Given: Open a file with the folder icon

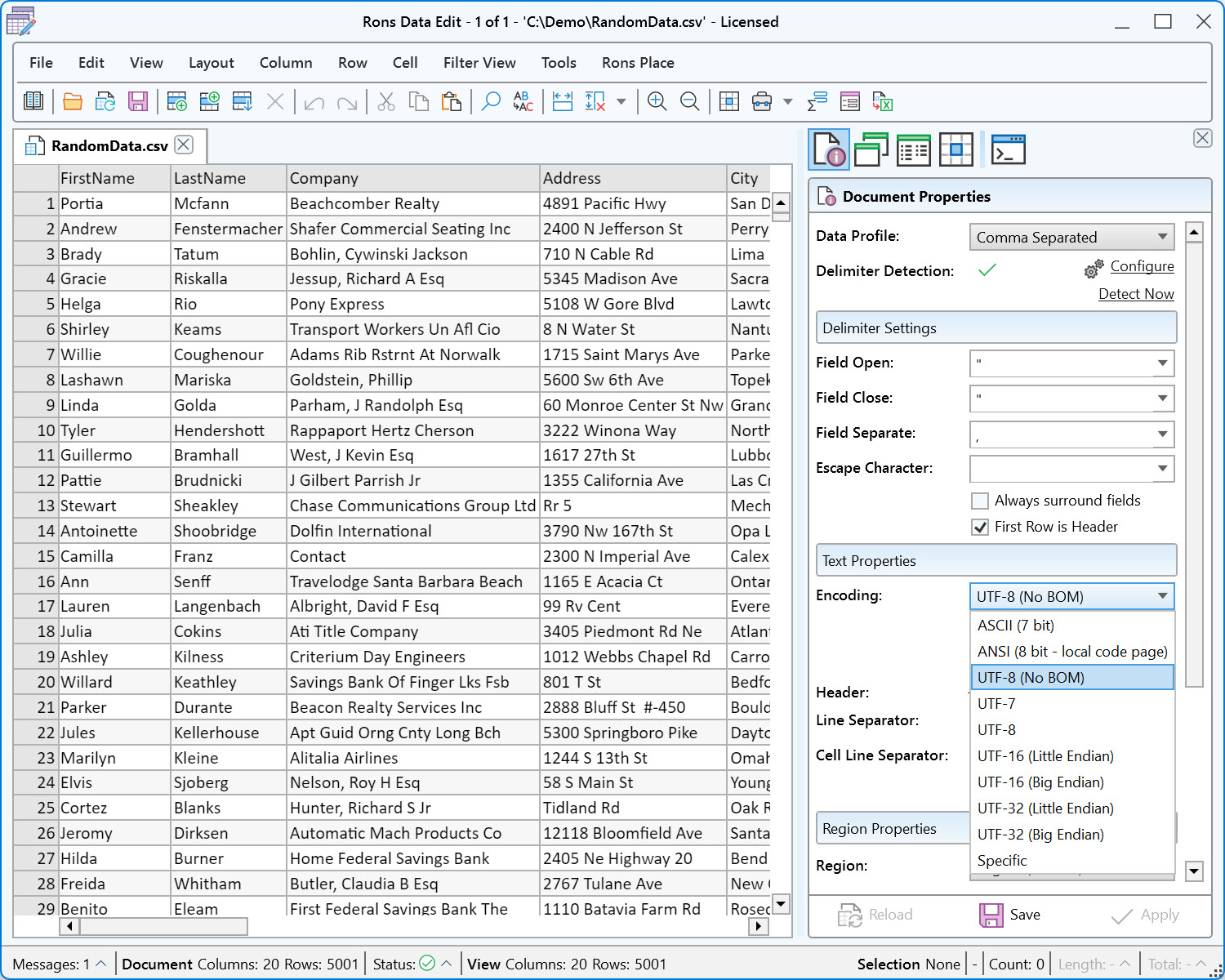Looking at the screenshot, I should tap(73, 101).
